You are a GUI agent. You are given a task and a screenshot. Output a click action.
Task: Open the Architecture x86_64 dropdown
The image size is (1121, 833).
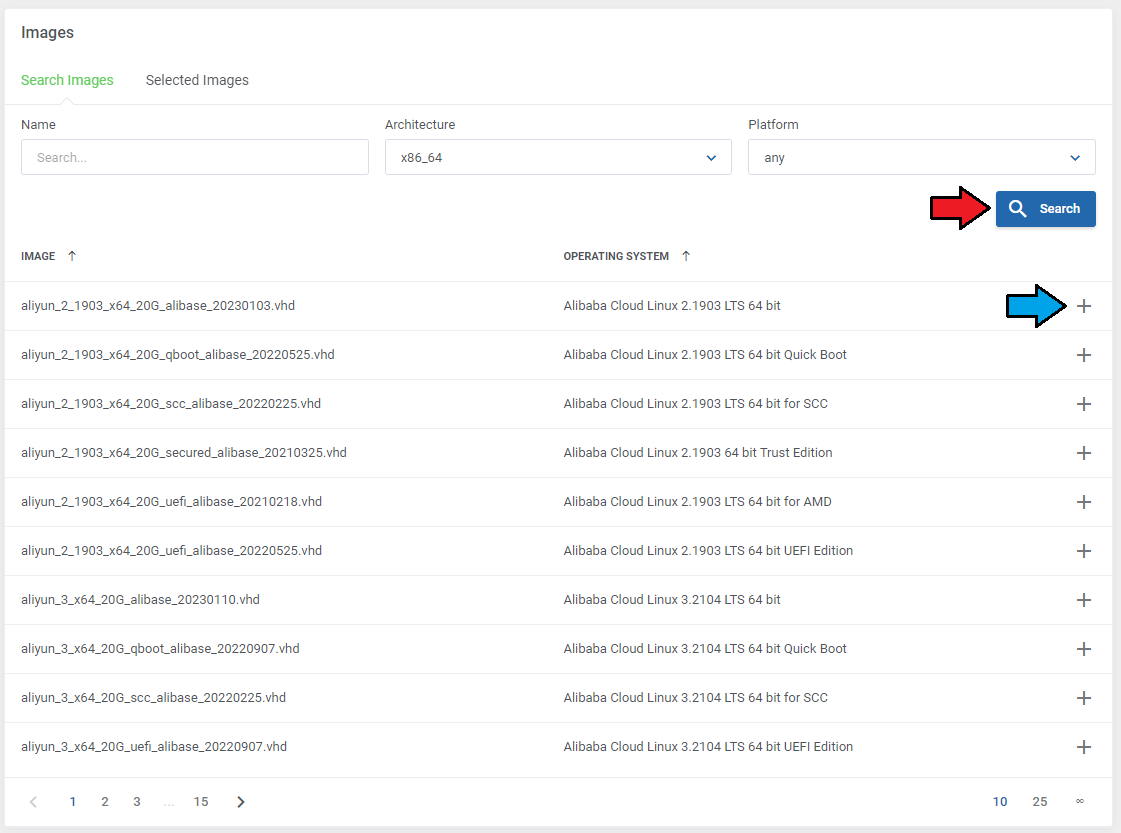558,157
